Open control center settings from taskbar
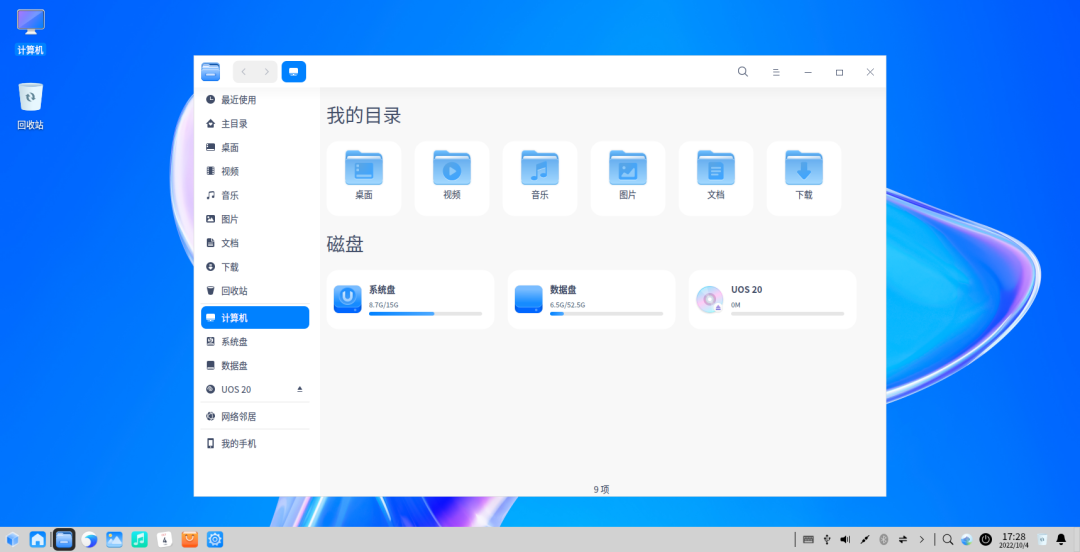Screen dimensions: 1080x552 215,540
